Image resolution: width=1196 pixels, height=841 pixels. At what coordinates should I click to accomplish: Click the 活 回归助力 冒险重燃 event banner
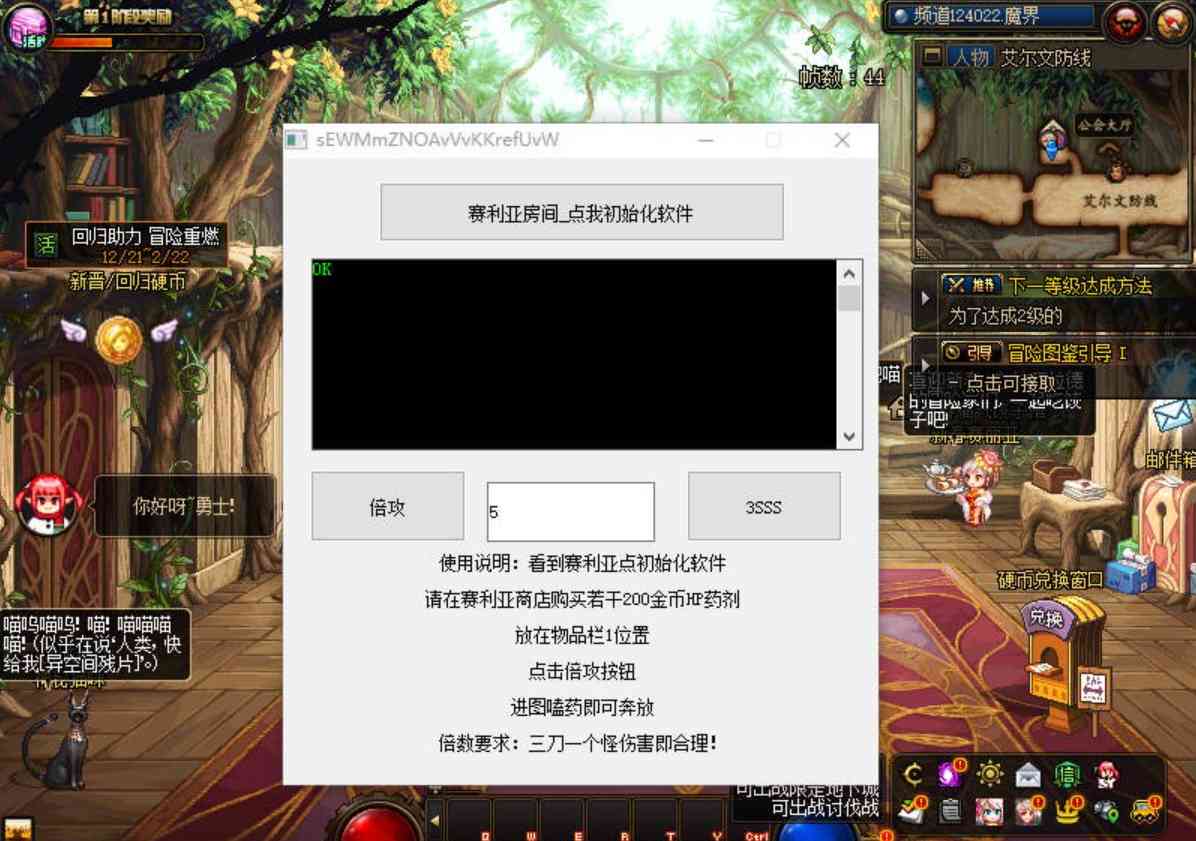(x=127, y=245)
